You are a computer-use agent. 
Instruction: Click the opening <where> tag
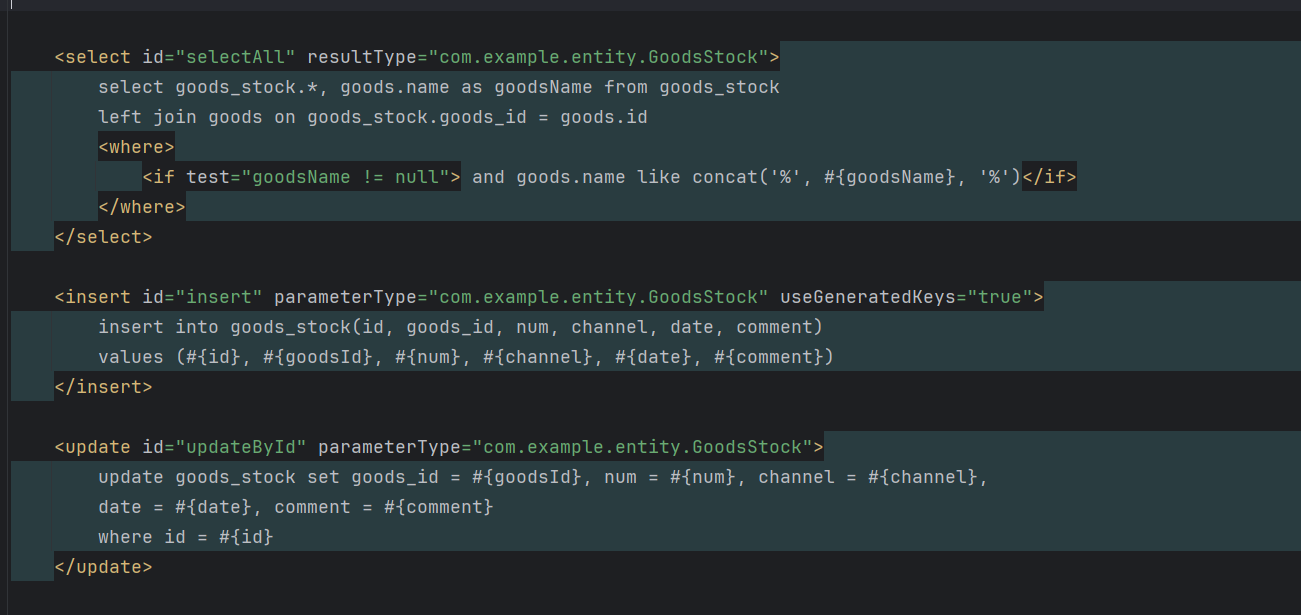(136, 147)
